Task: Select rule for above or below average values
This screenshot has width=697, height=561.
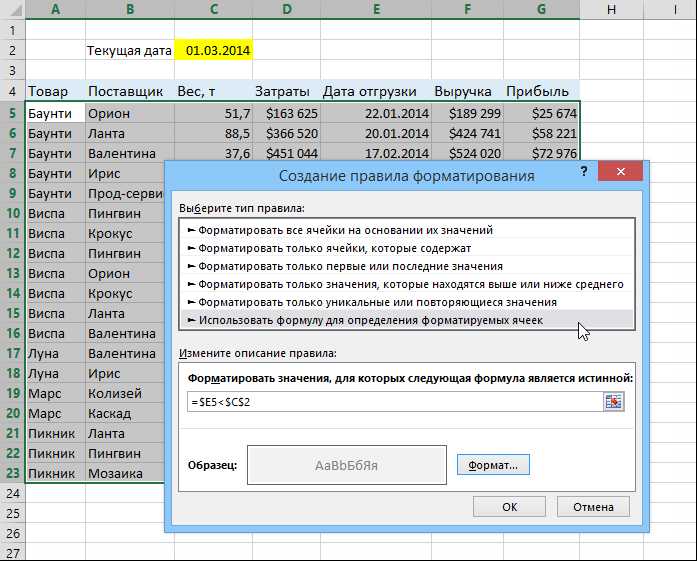Action: [407, 284]
